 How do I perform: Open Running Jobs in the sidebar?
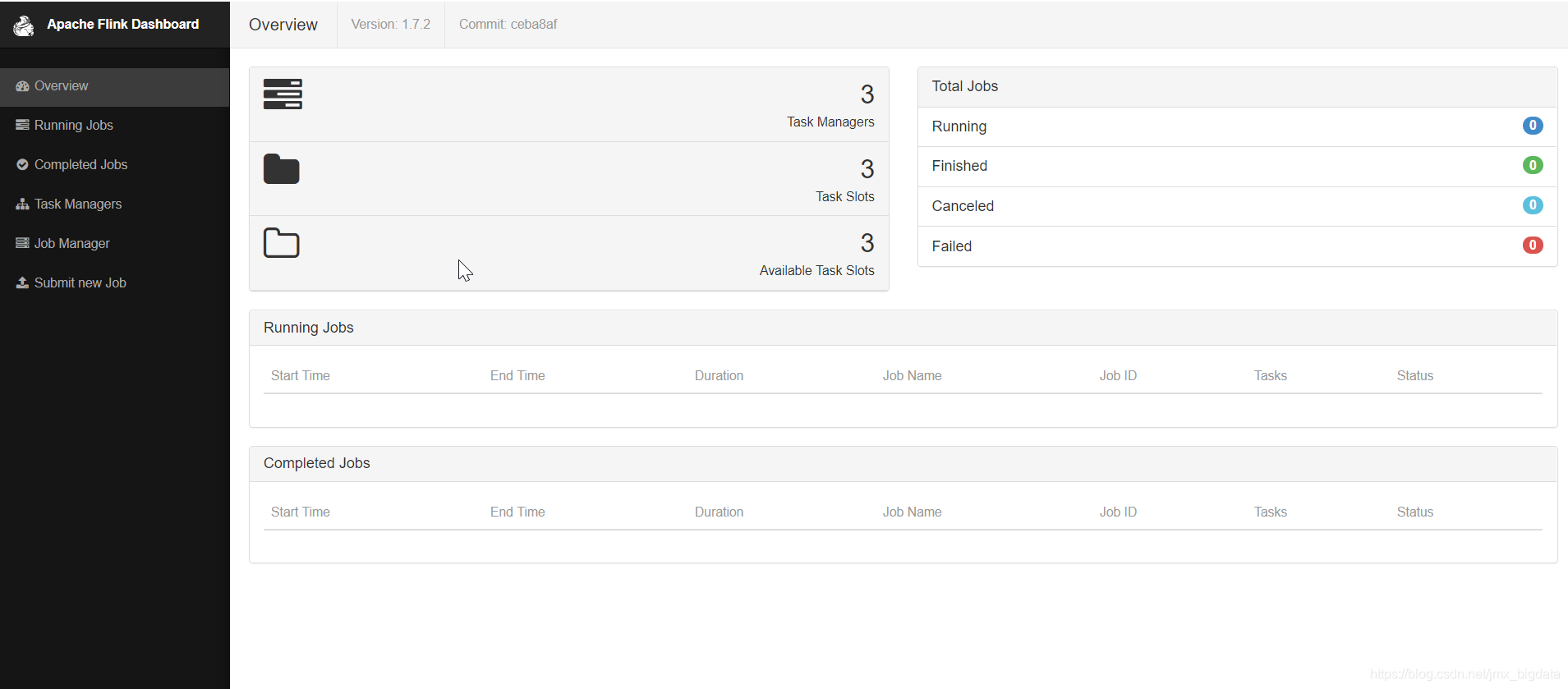coord(115,126)
